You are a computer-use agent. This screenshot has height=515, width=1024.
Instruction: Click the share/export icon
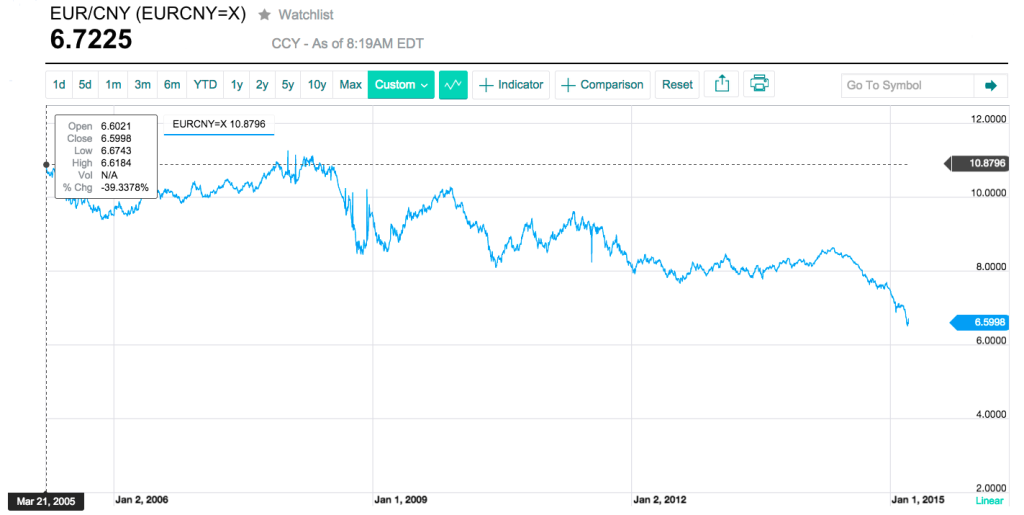click(x=722, y=84)
